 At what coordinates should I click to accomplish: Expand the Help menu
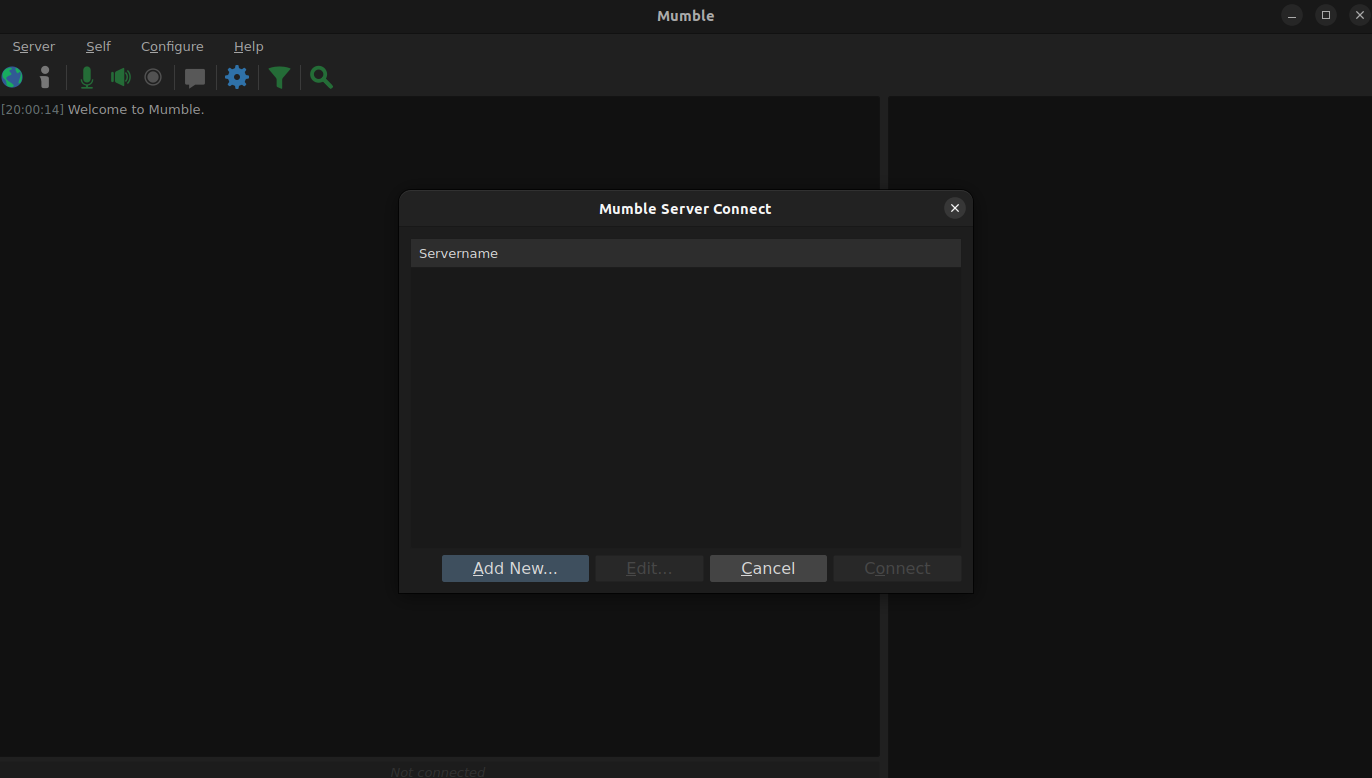coord(248,46)
